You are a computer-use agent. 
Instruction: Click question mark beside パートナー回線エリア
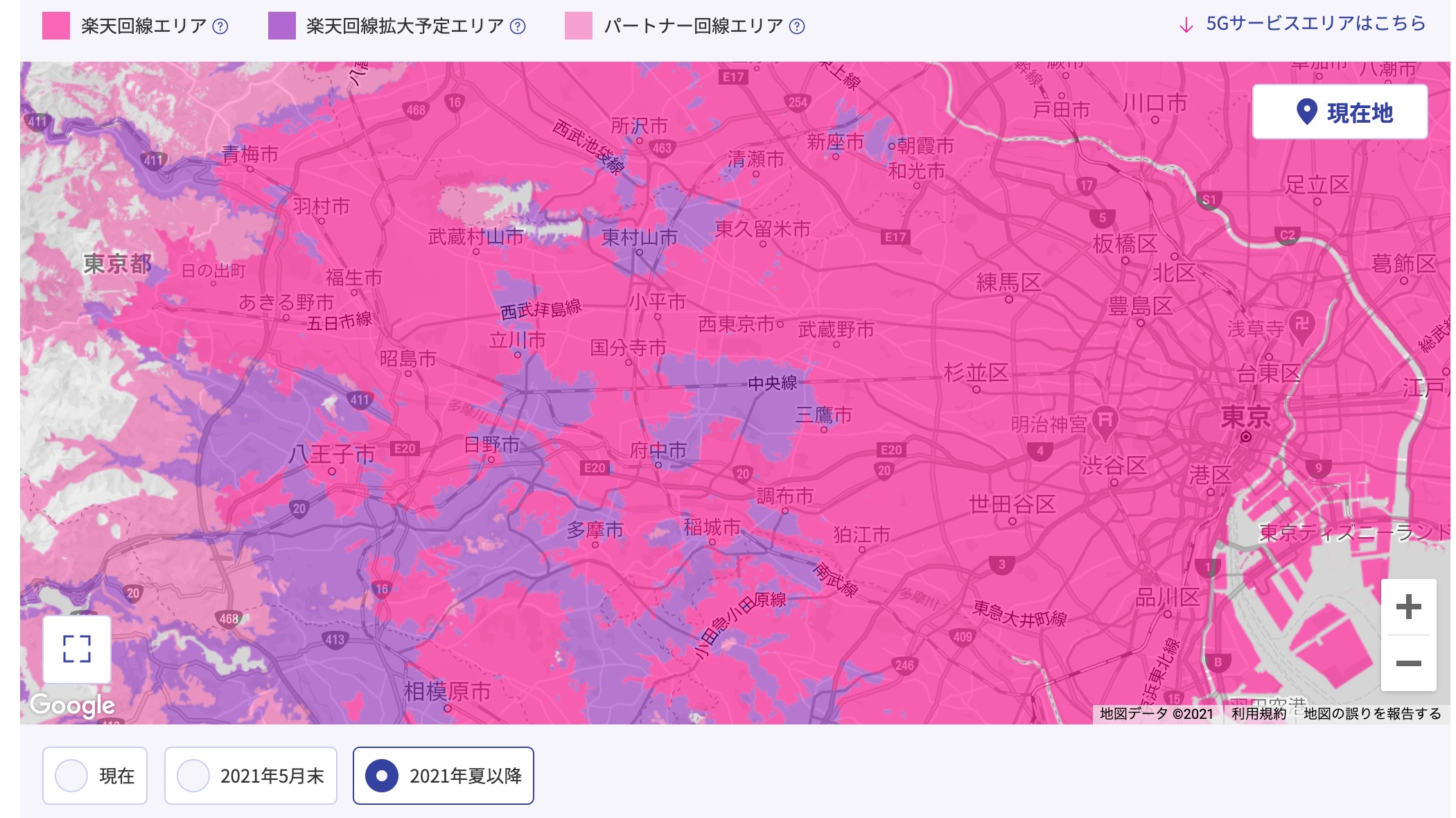tap(797, 26)
